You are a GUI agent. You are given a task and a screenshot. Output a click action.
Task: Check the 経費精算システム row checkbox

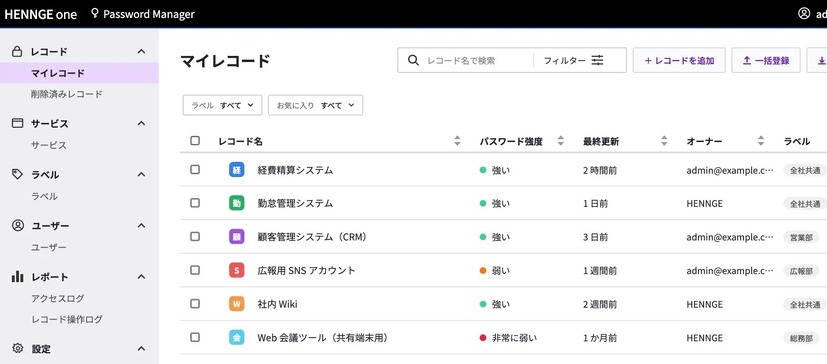195,170
